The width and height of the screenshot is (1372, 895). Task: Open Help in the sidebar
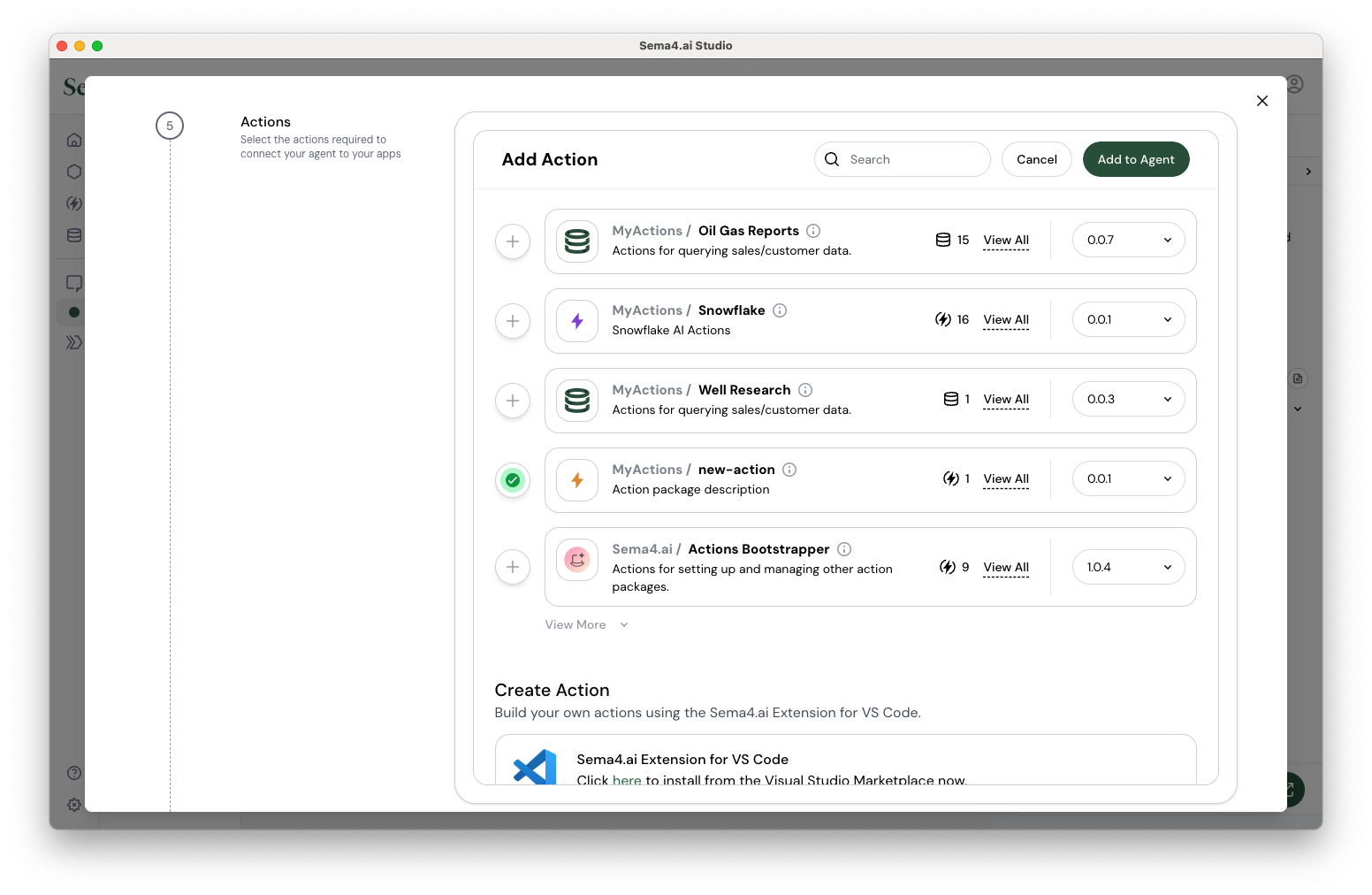click(x=74, y=773)
